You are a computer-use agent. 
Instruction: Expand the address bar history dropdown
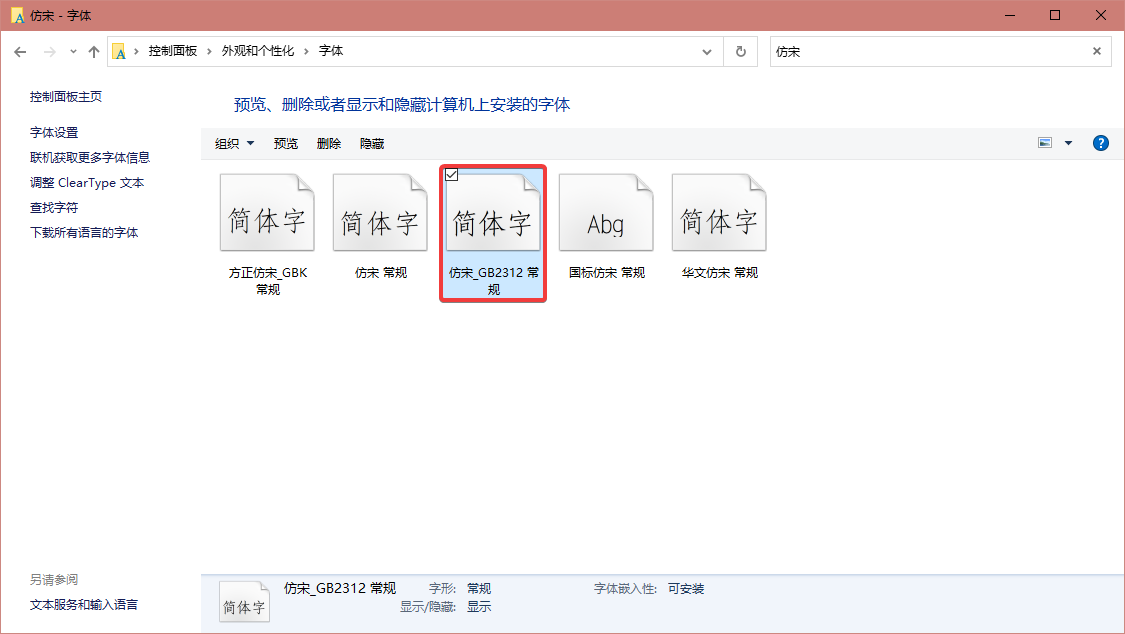point(707,50)
